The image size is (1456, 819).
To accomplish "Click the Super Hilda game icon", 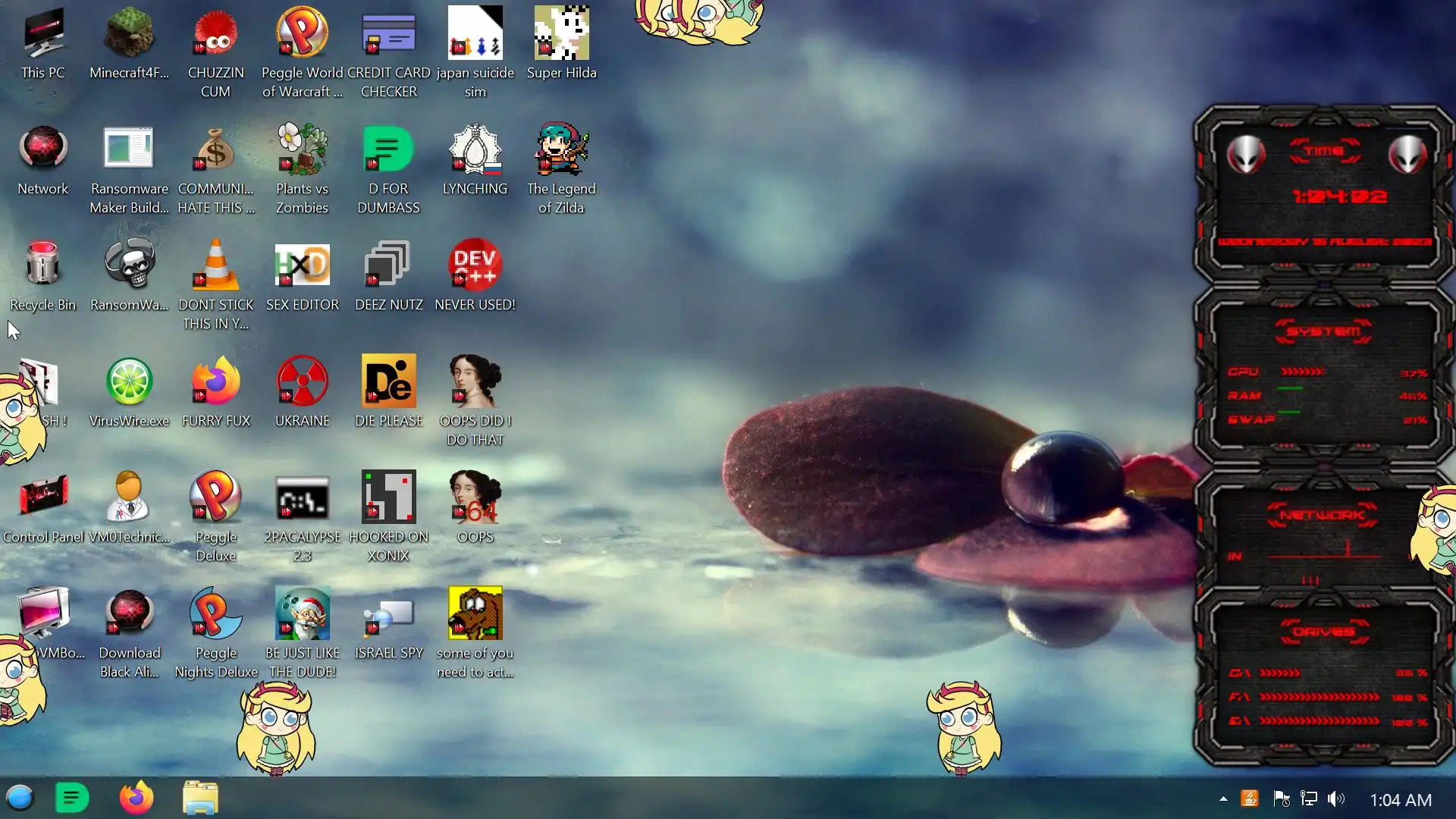I will coord(561,34).
